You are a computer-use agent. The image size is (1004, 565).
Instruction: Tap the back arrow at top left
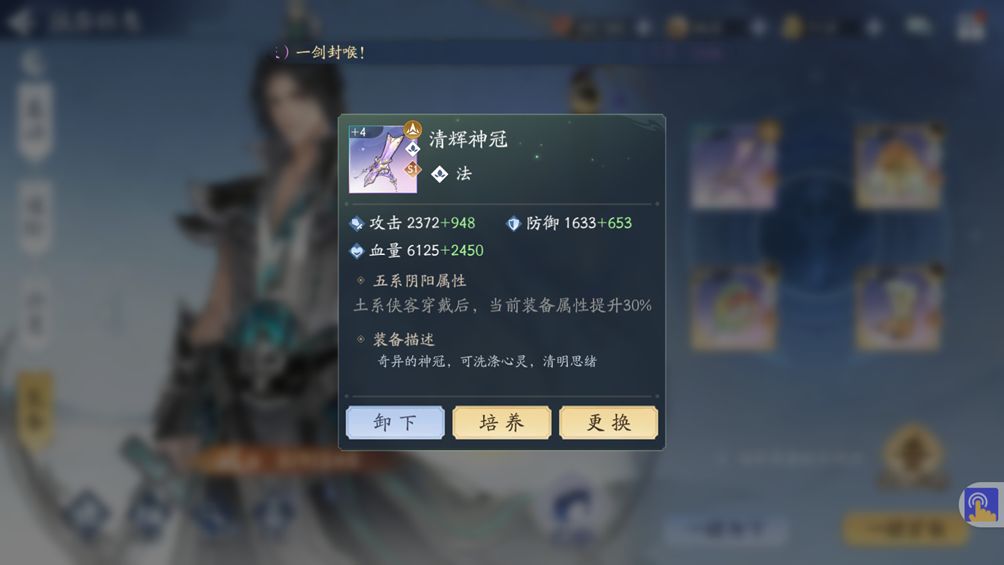click(x=20, y=21)
